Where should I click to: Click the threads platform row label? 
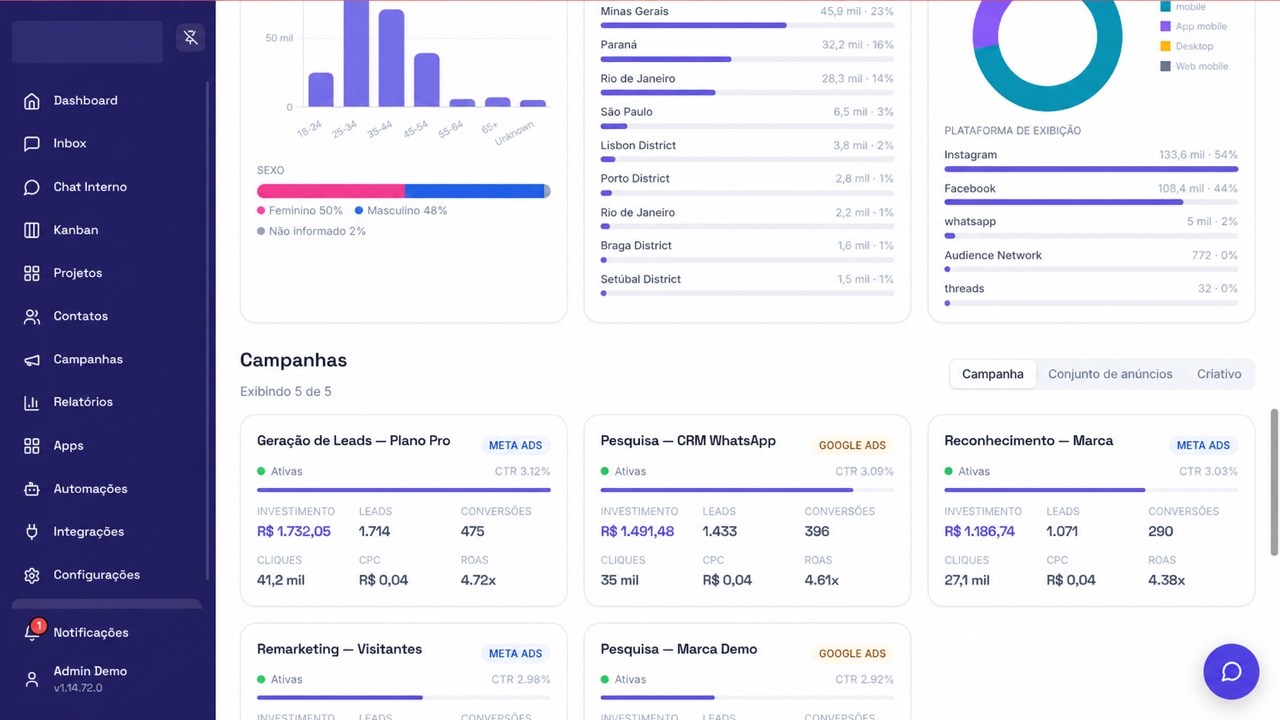pos(964,289)
